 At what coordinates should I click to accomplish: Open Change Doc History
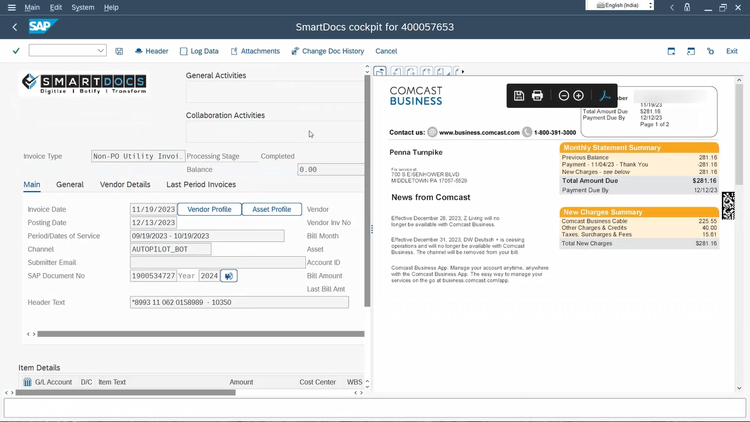coord(328,51)
